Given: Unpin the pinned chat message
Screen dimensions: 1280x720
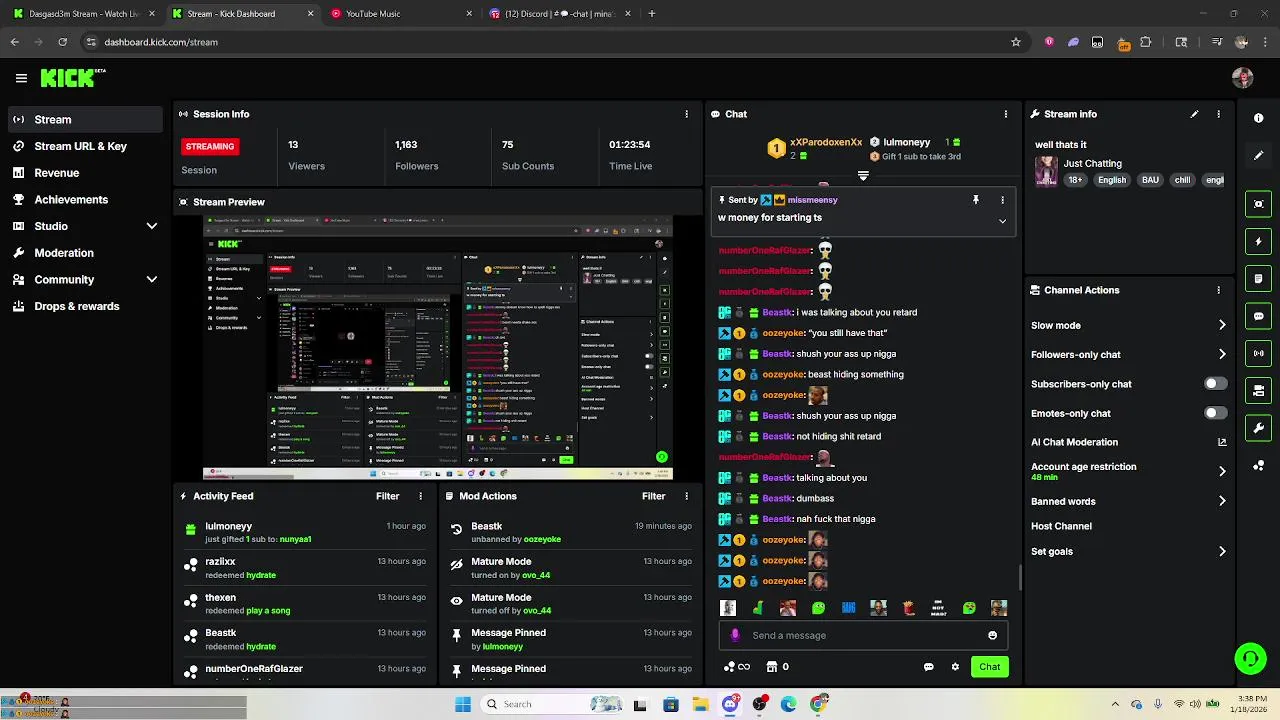Looking at the screenshot, I should tap(976, 200).
